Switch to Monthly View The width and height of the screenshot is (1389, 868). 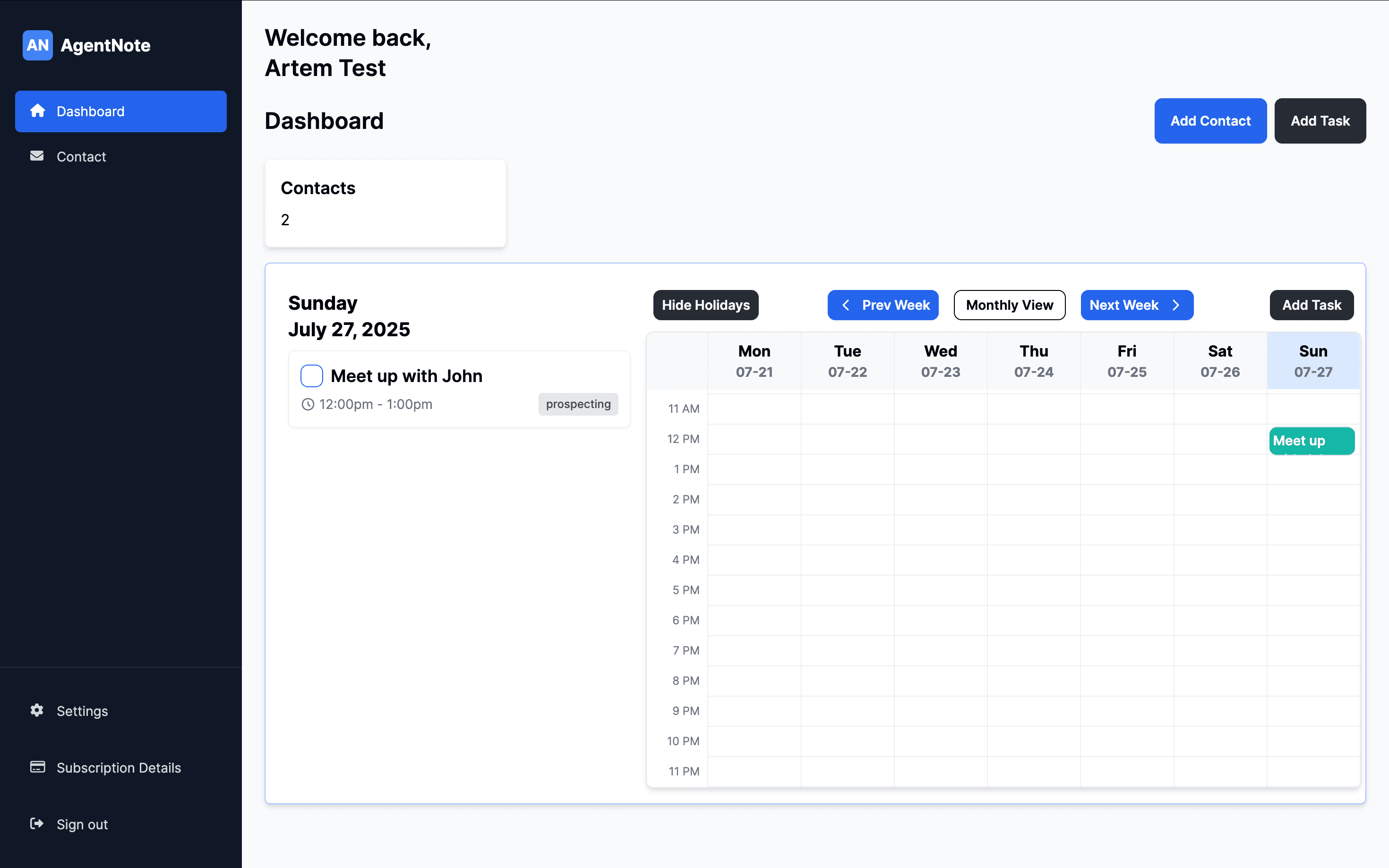pyautogui.click(x=1009, y=305)
